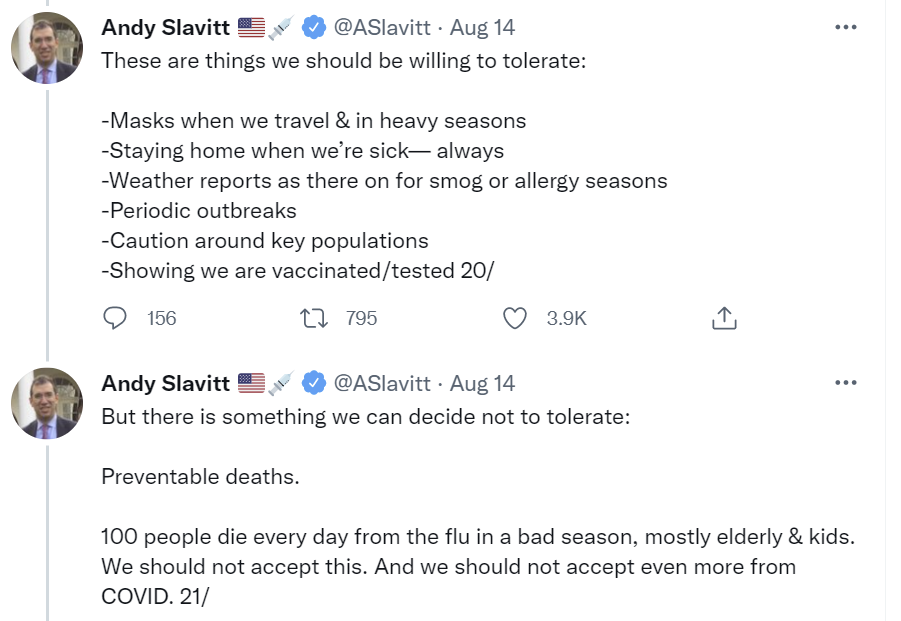Expand the three-dot menu on the second tweet
The image size is (901, 621).
846,382
